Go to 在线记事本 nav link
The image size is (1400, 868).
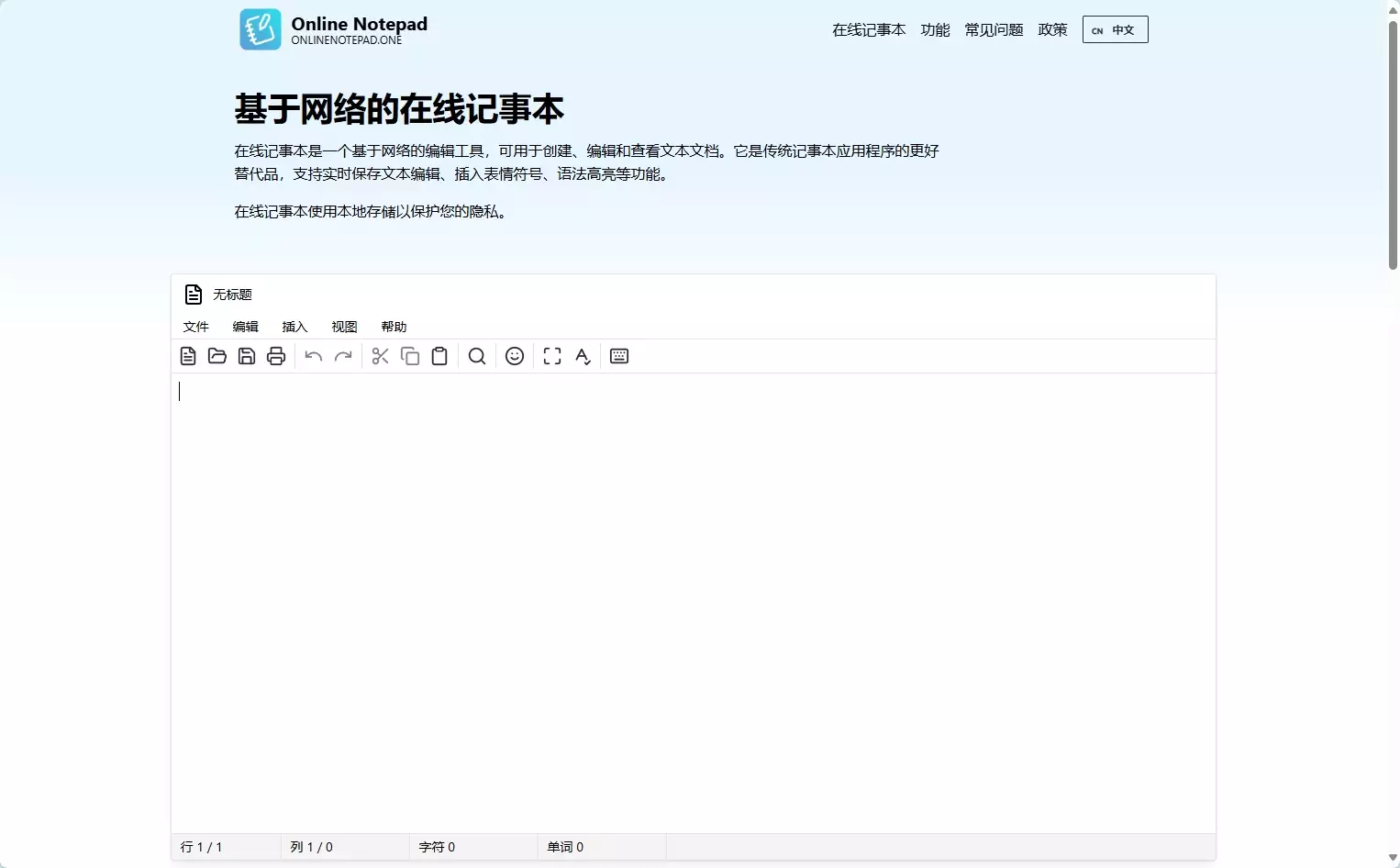click(869, 30)
